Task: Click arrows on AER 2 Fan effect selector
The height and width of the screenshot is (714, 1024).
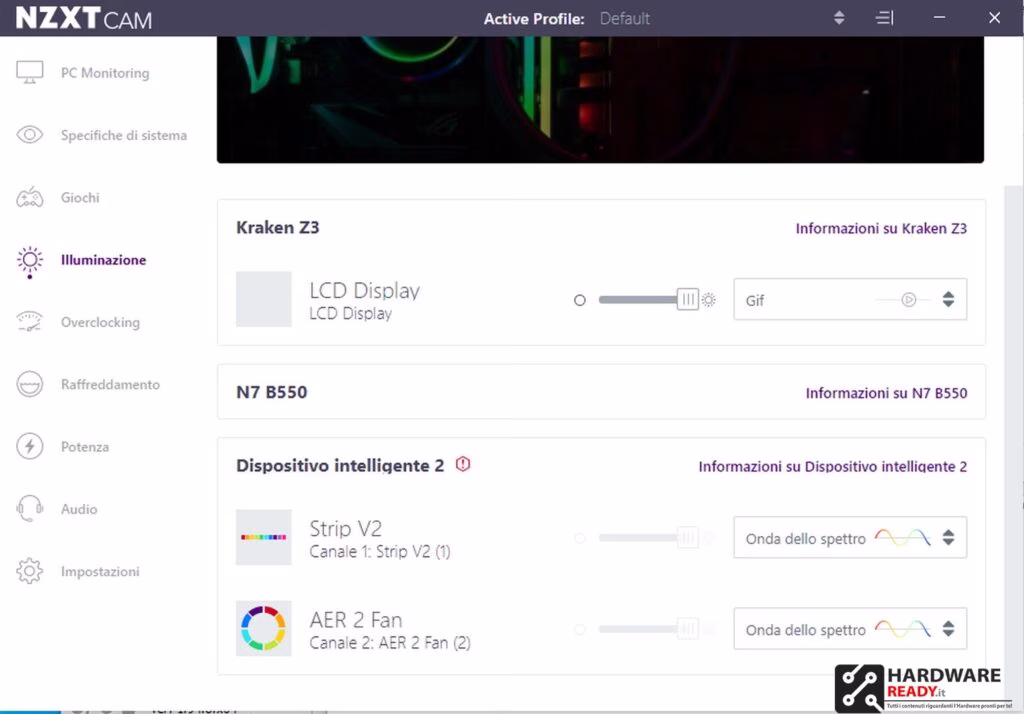Action: [x=948, y=628]
